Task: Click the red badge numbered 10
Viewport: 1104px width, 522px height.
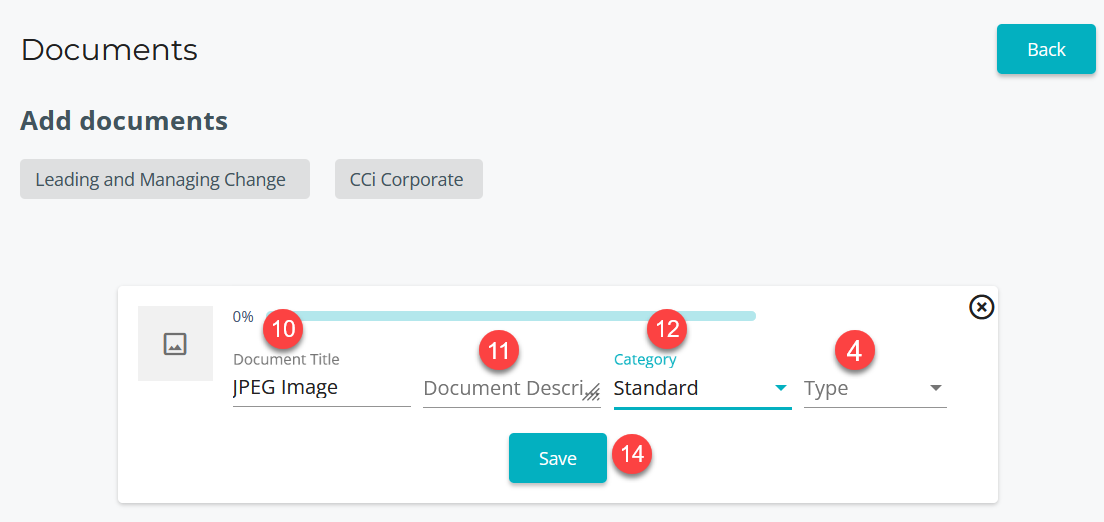Action: (284, 328)
